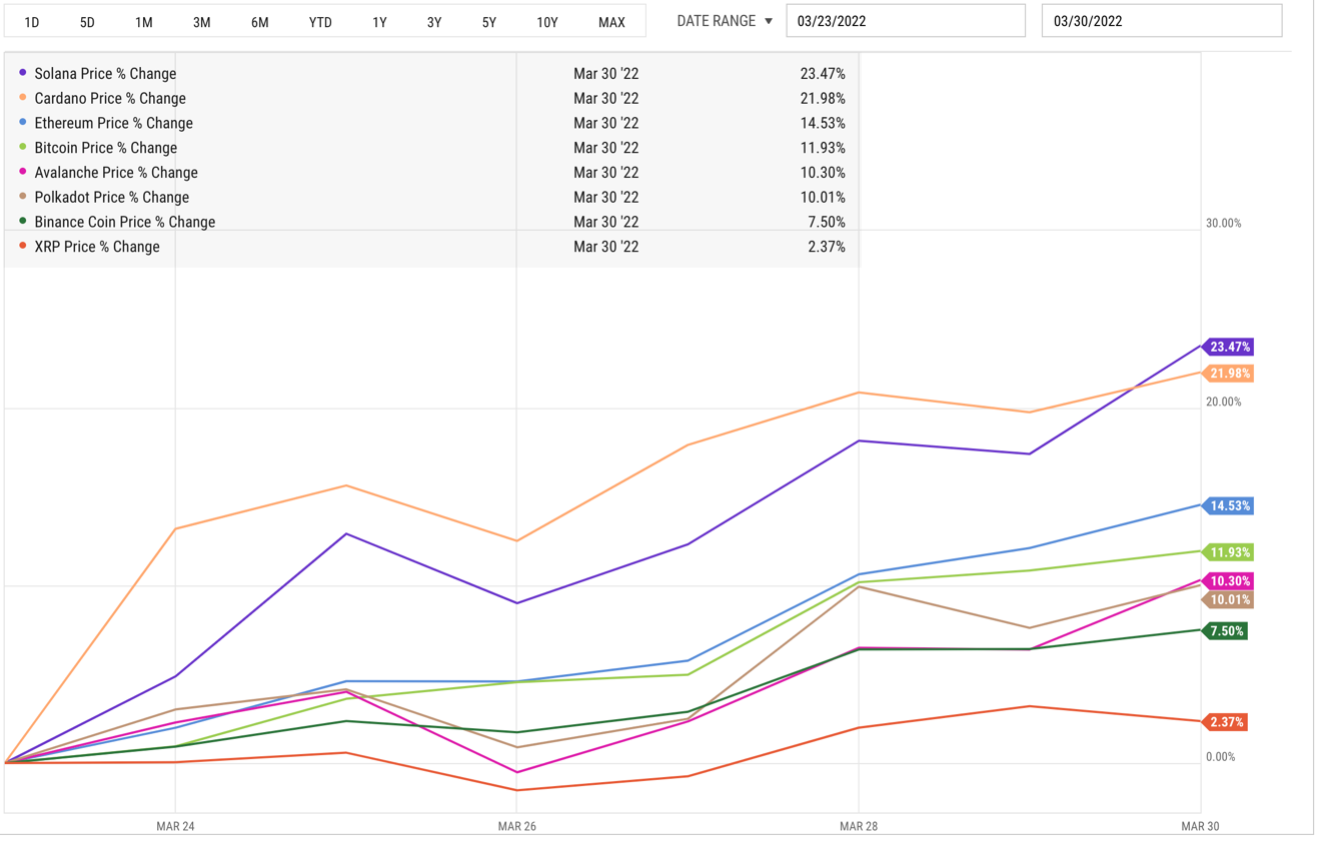1320x843 pixels.
Task: Choose the 1M time period
Action: [x=144, y=22]
